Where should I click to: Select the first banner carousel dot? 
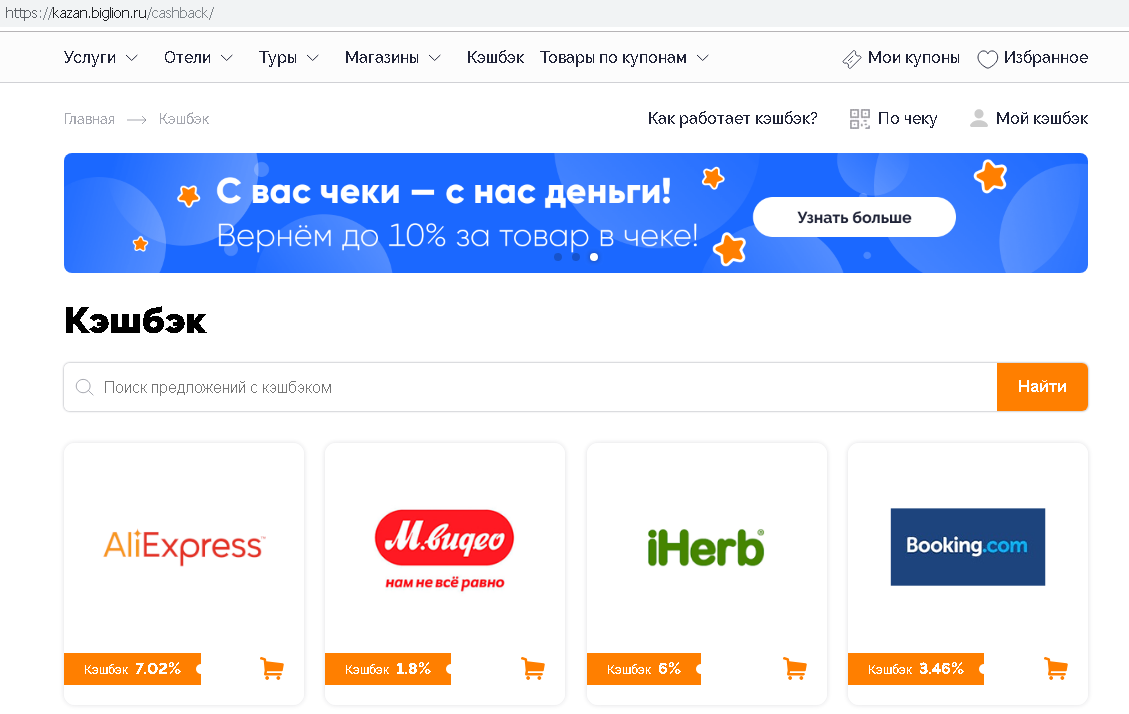coord(558,257)
